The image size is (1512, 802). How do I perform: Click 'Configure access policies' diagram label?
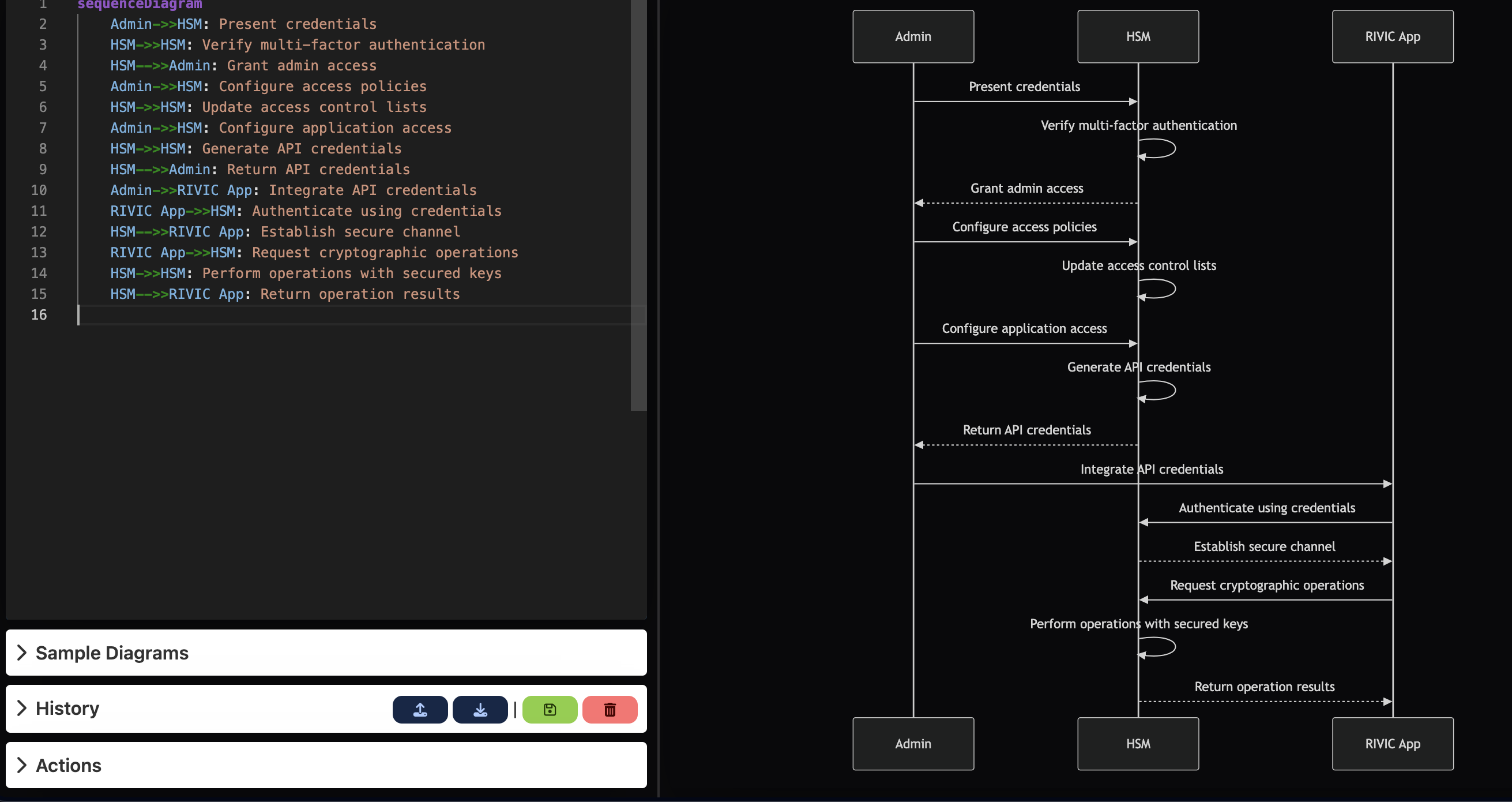click(1024, 227)
